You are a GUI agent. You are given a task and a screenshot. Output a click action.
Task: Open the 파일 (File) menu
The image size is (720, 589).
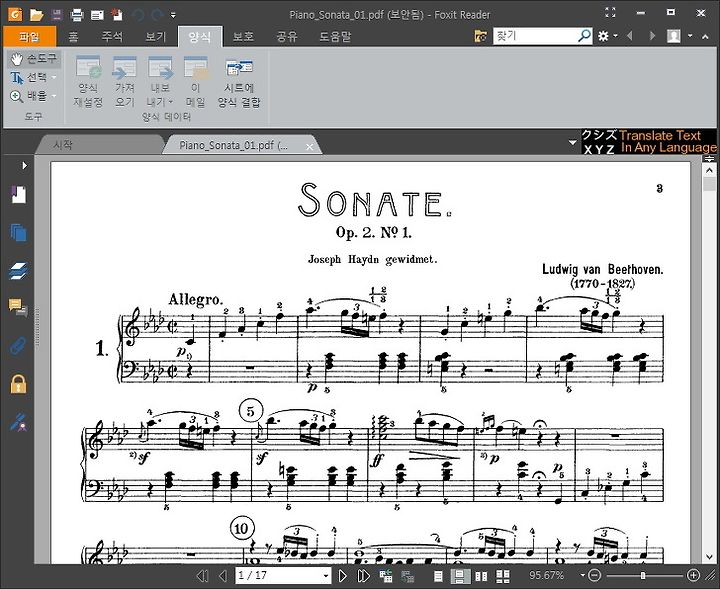point(29,36)
